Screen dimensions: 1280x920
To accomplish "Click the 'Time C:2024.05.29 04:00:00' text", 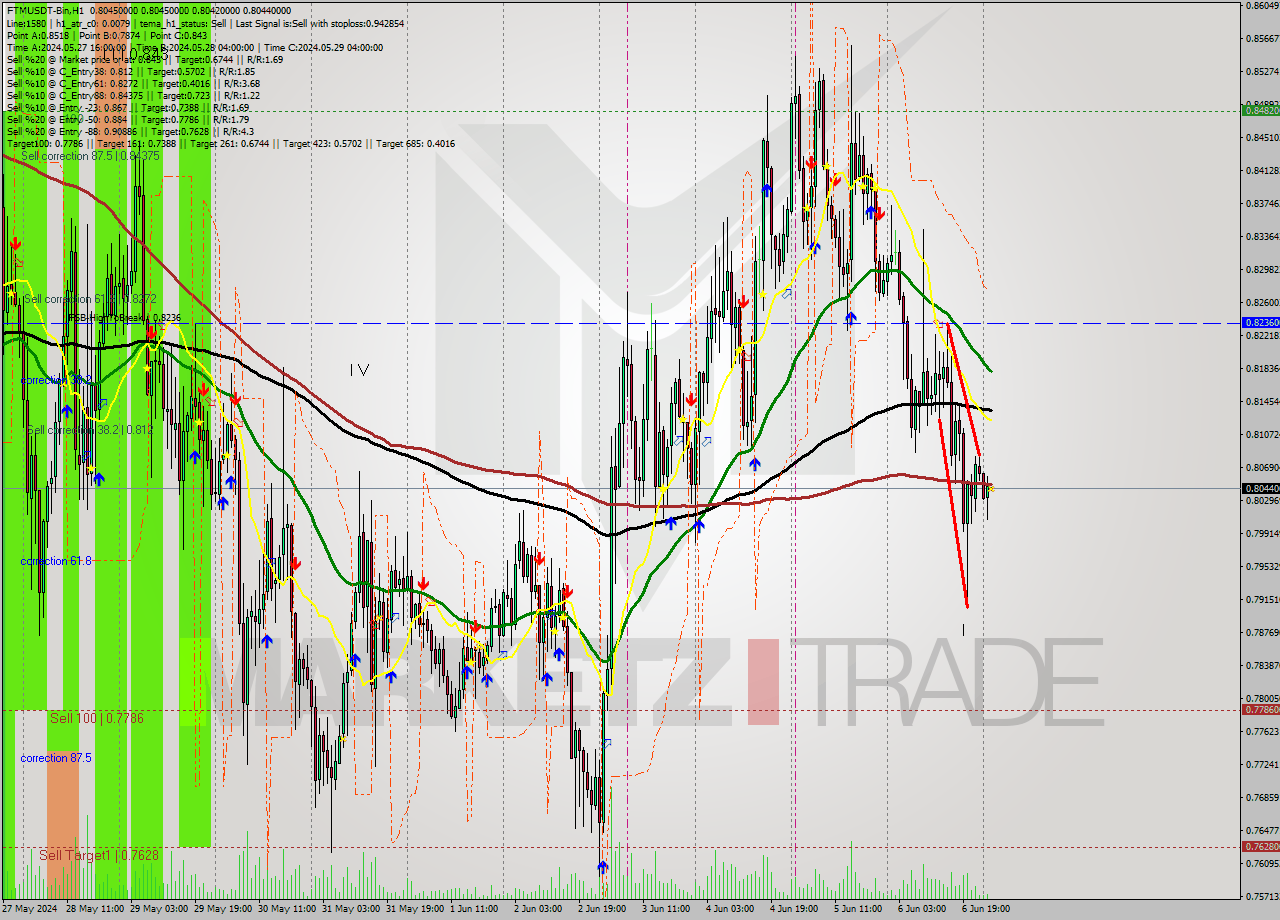I will tap(324, 47).
